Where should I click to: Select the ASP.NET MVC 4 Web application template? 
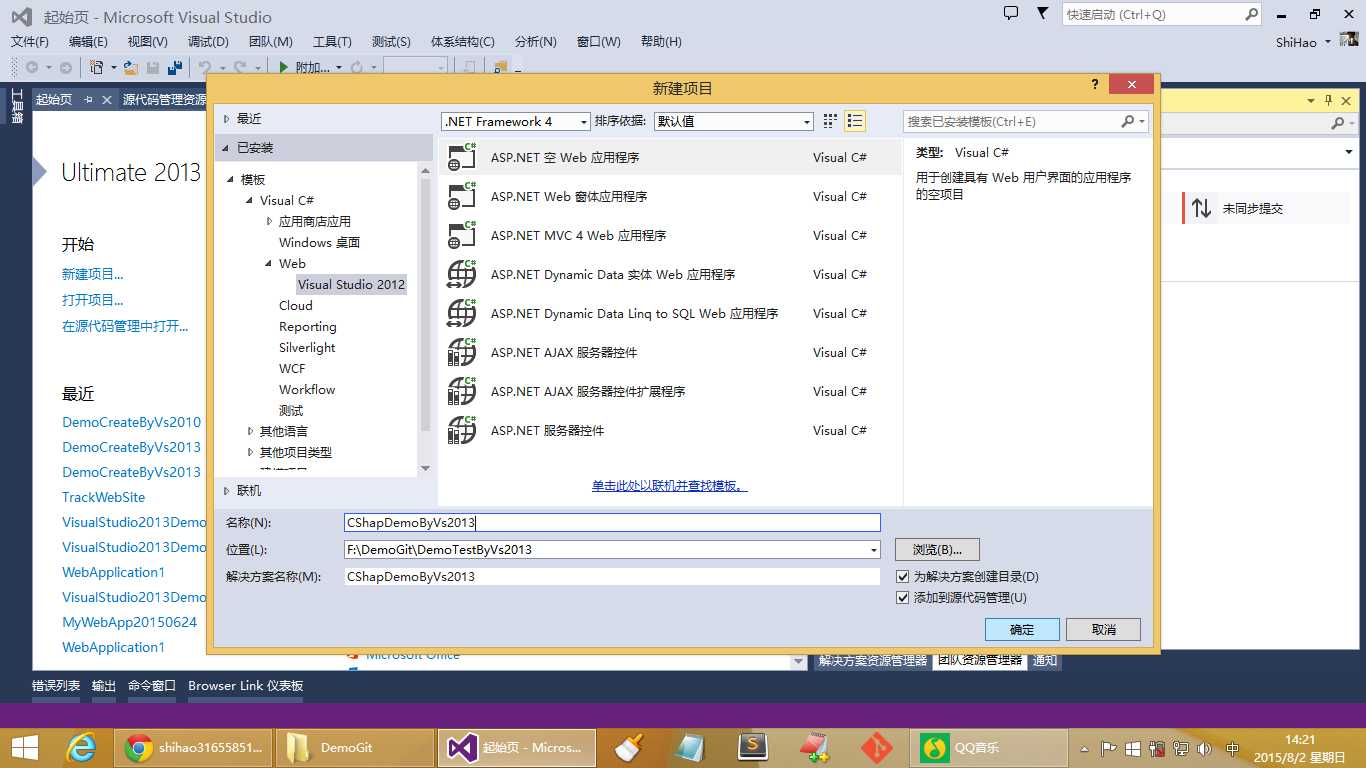point(670,235)
